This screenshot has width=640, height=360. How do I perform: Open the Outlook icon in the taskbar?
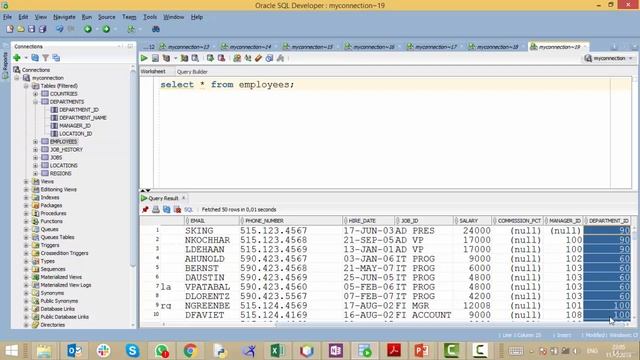pos(74,351)
